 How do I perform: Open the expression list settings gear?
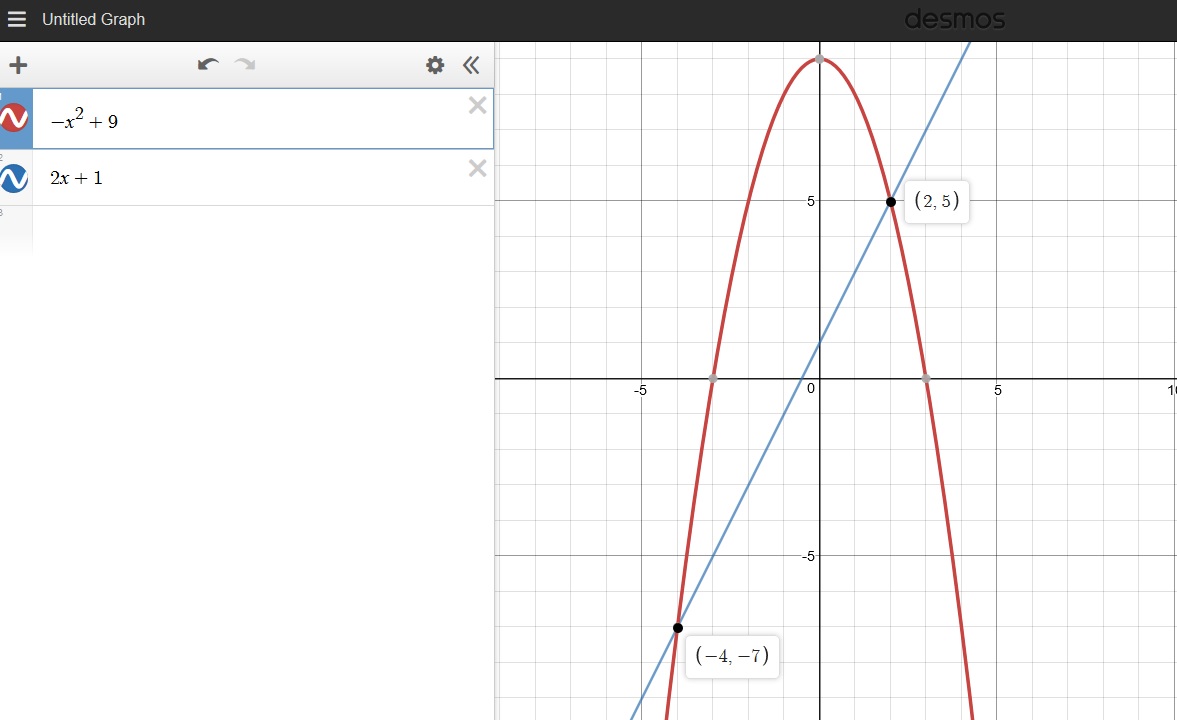(435, 66)
